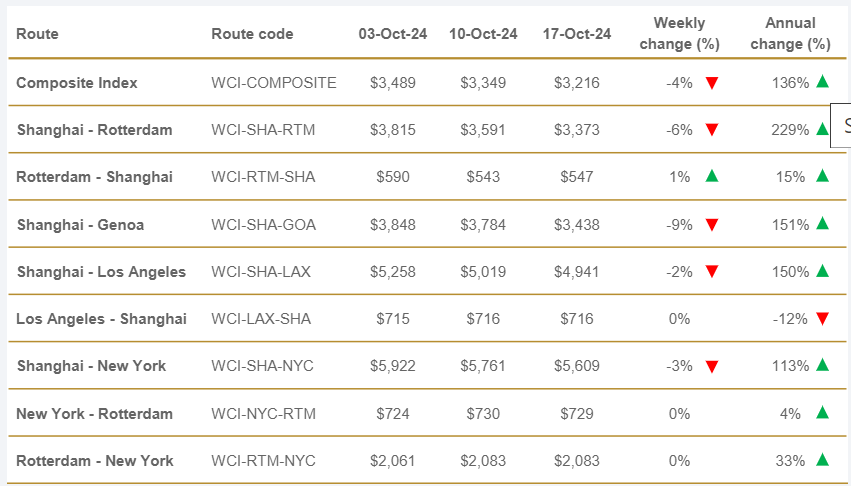Viewport: 851px width, 486px height.
Task: Click the red weekly arrow in Shanghai - Rotterdam row
Action: 712,130
